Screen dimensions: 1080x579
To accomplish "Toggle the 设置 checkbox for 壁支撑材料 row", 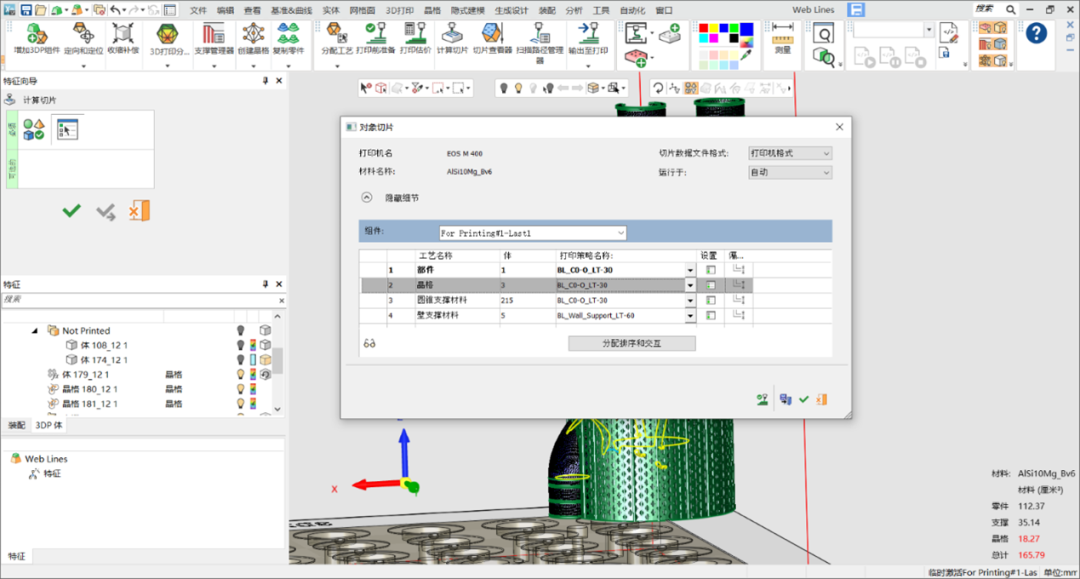I will point(711,315).
